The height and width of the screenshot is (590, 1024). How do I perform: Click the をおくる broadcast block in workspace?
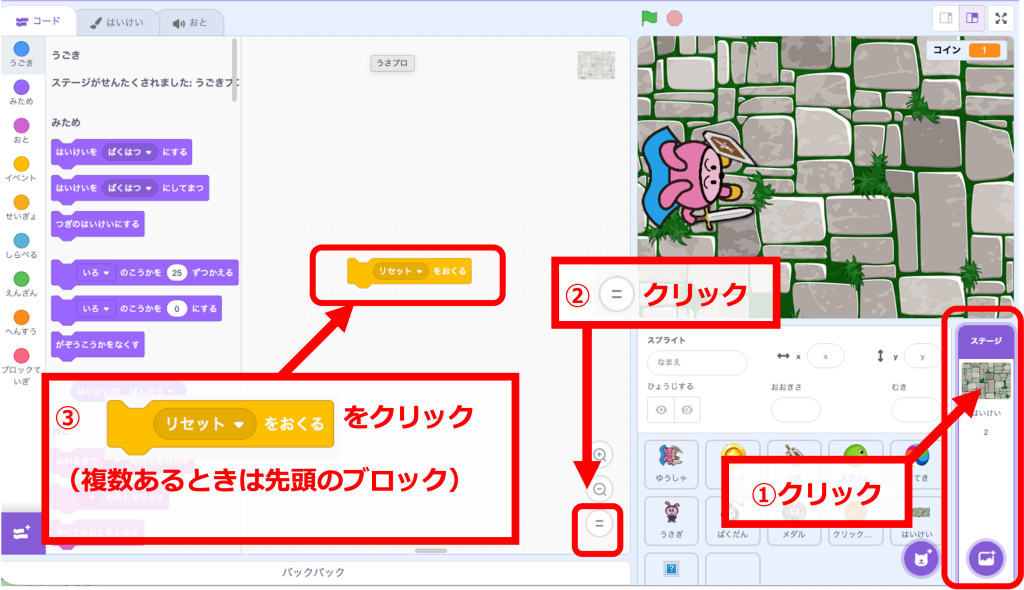point(409,272)
